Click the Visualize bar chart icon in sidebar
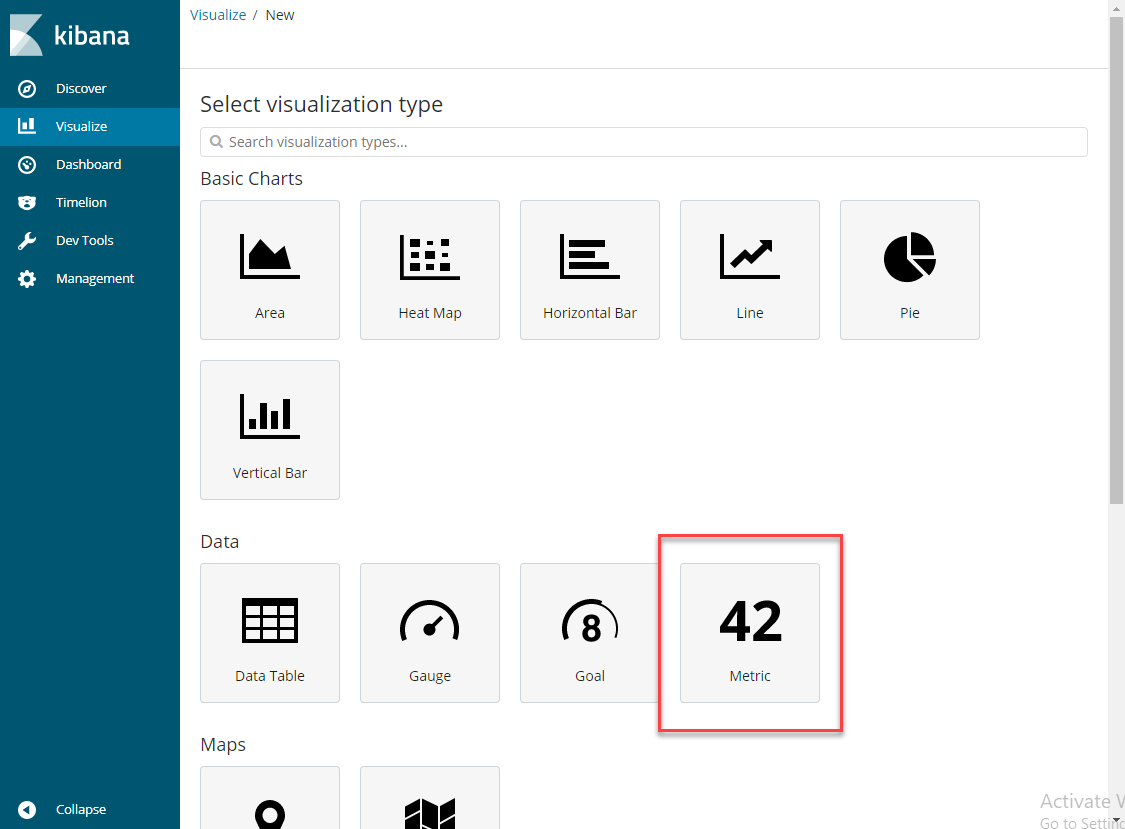 [x=27, y=126]
